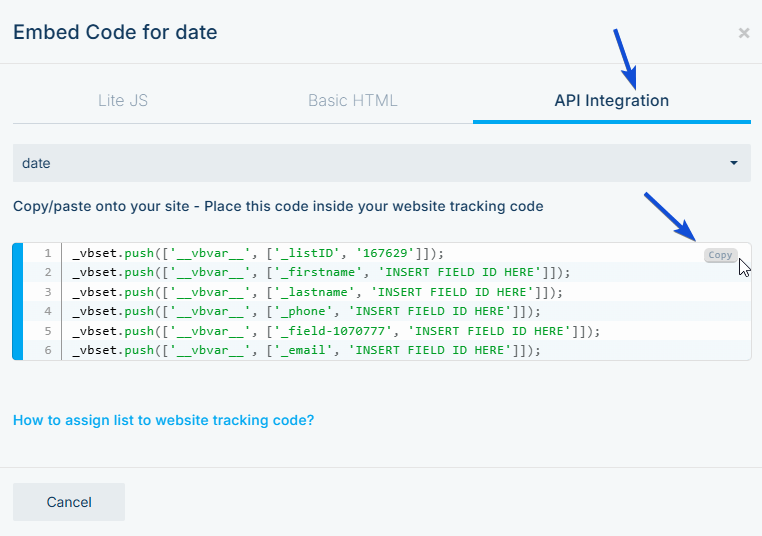Copy the code with the Copy button

pyautogui.click(x=720, y=255)
